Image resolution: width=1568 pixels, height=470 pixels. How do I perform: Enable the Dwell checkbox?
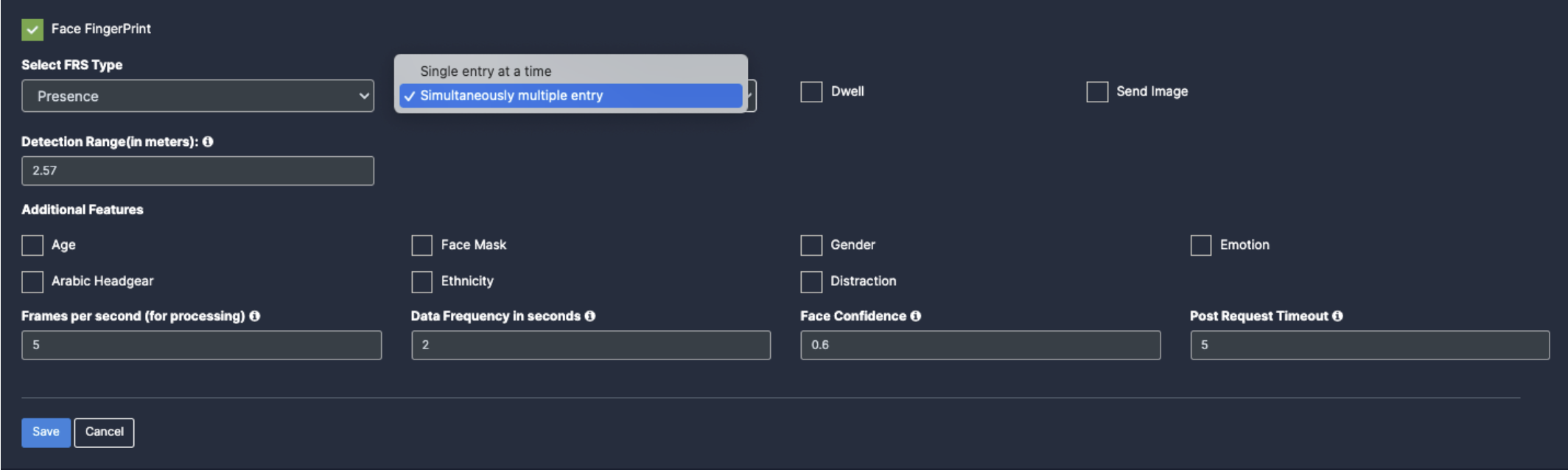point(811,92)
